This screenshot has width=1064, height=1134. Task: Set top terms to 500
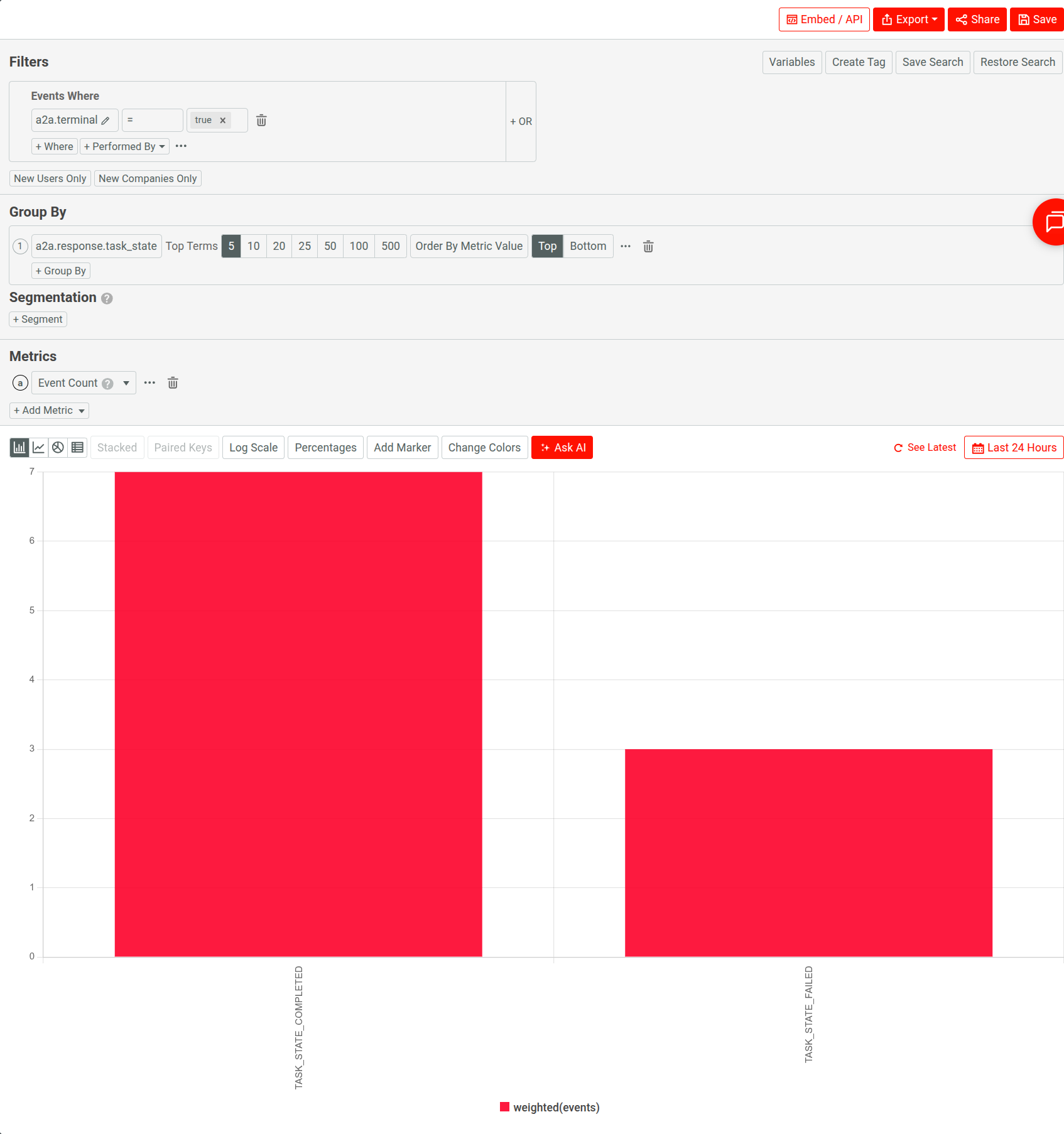pos(391,246)
